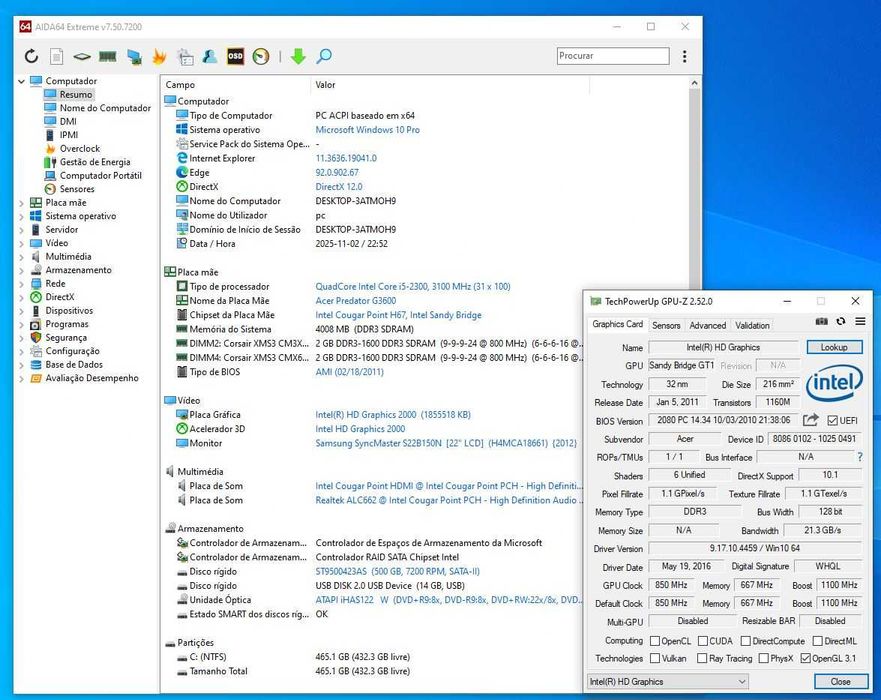Expand the Servidor tree node
This screenshot has width=881, height=700.
coord(21,230)
